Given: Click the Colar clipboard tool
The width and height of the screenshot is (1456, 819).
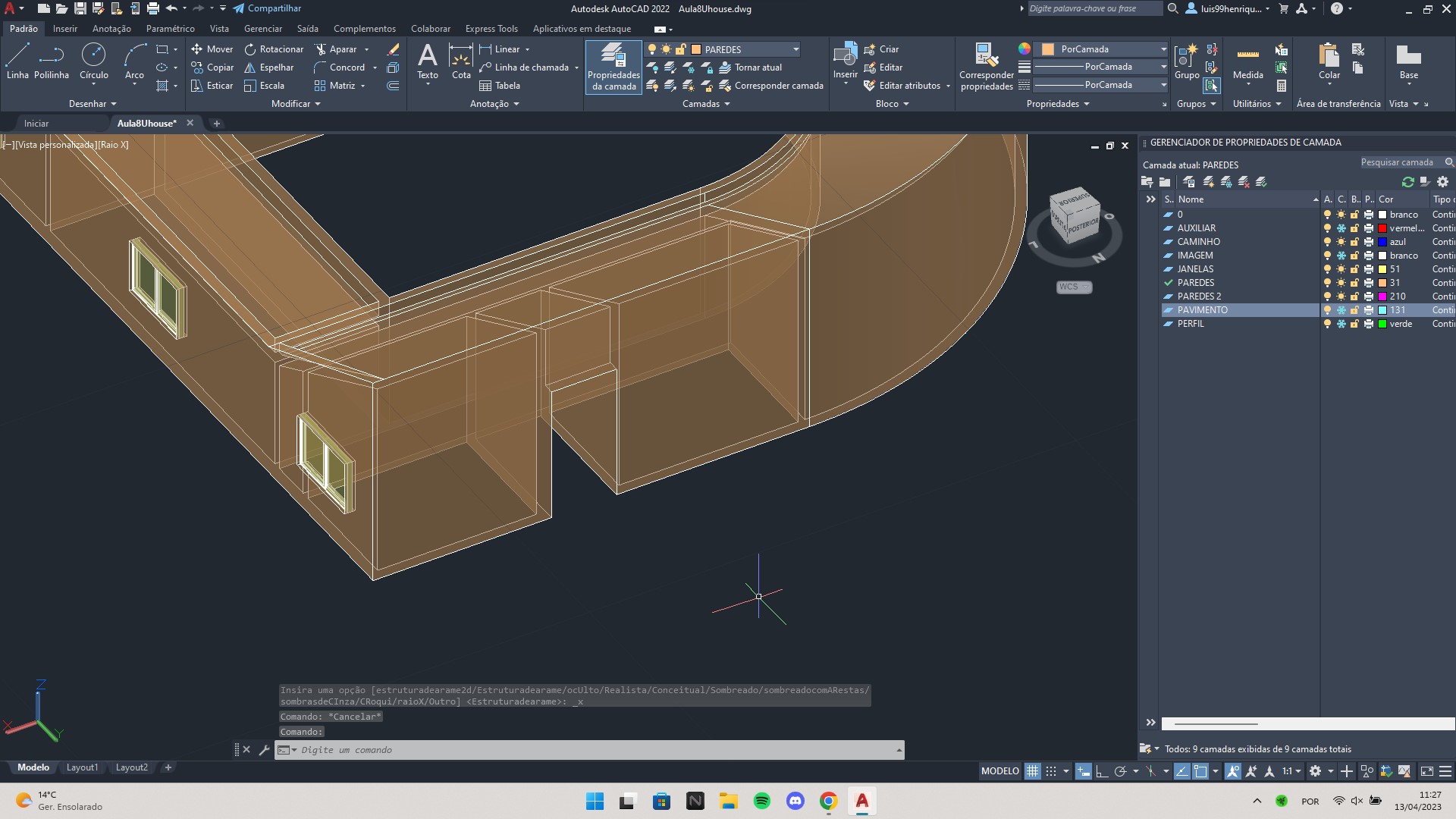Looking at the screenshot, I should click(x=1329, y=61).
